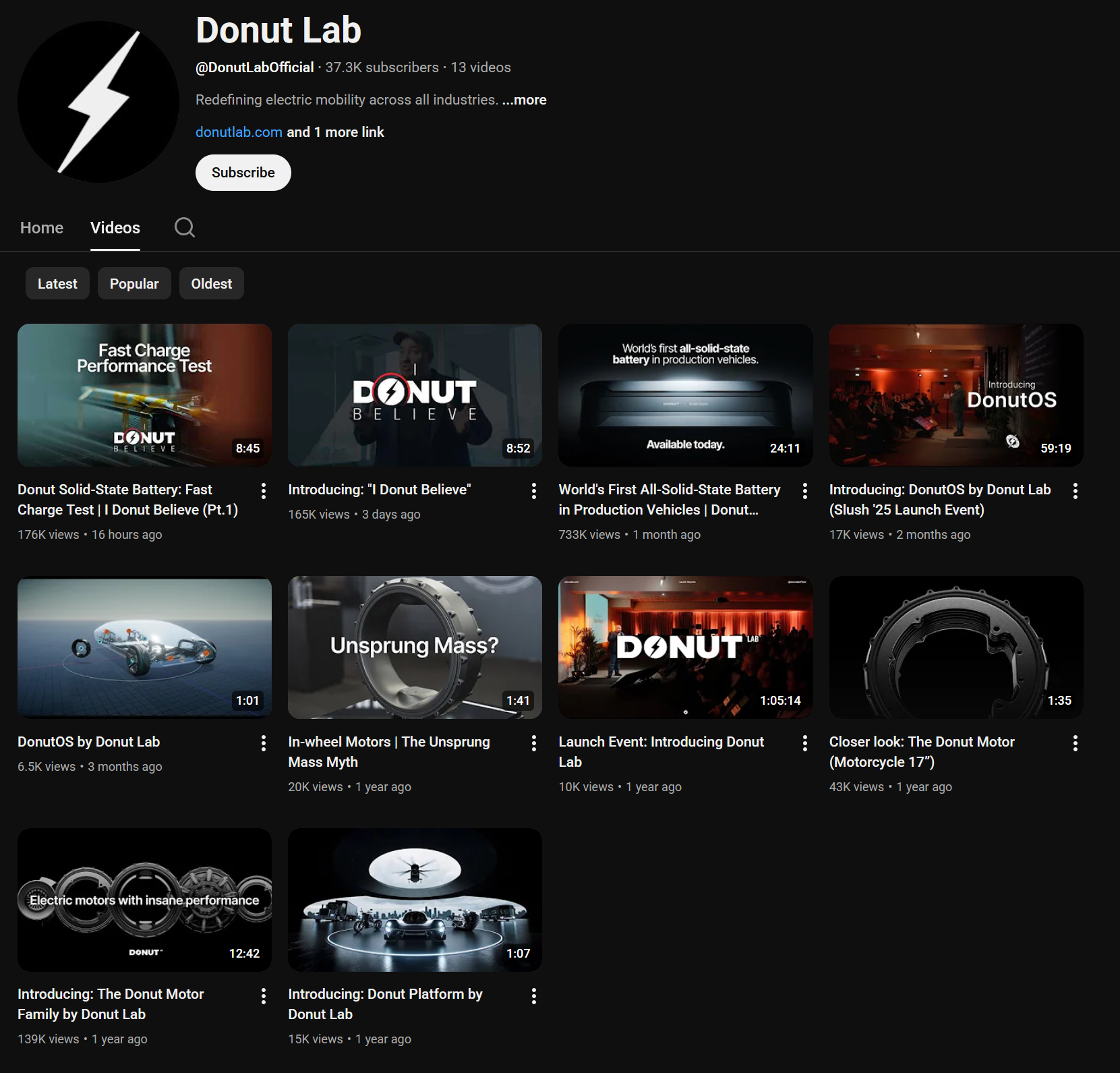Click the 24:11 duration badge
1120x1073 pixels.
click(785, 448)
